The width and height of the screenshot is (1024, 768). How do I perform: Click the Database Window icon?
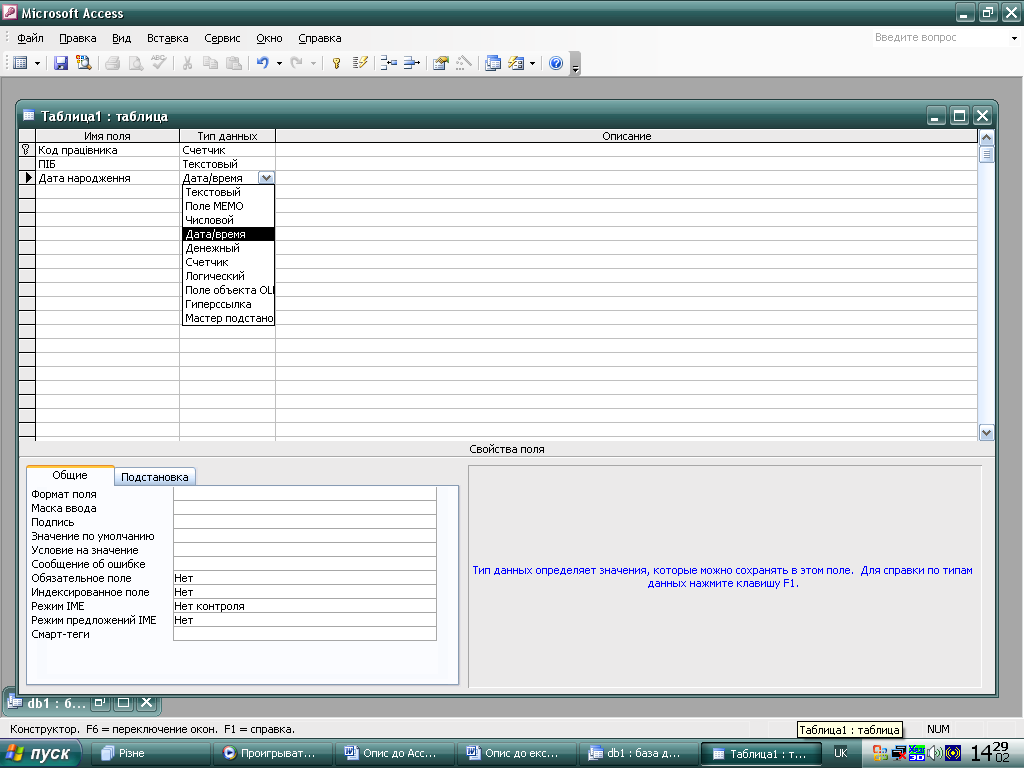493,63
